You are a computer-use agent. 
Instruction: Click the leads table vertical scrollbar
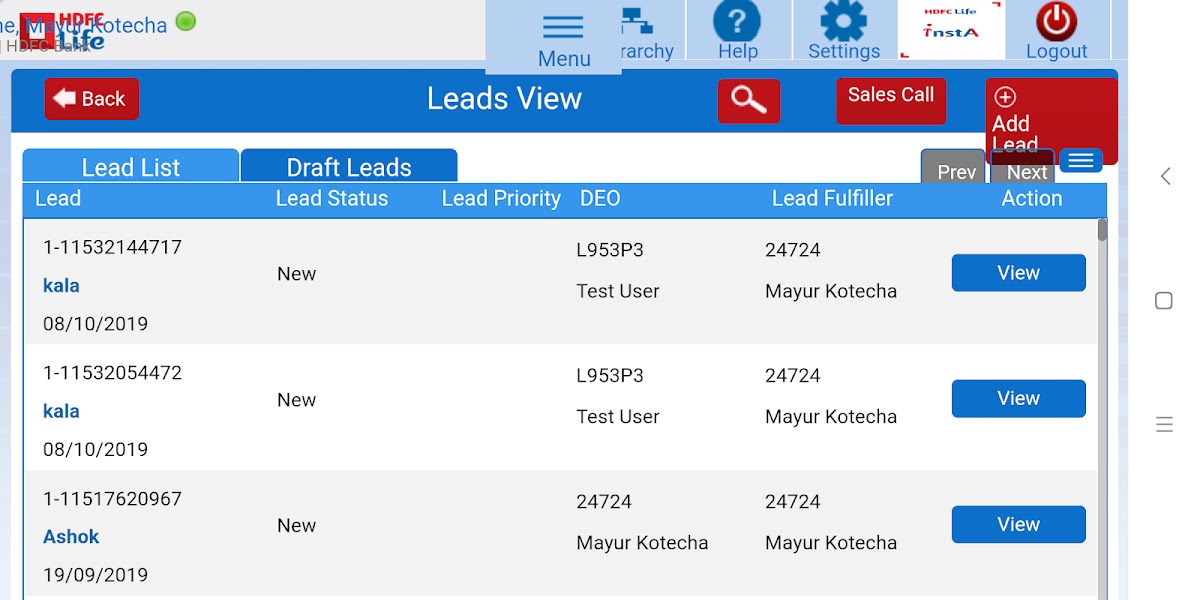[x=1102, y=400]
